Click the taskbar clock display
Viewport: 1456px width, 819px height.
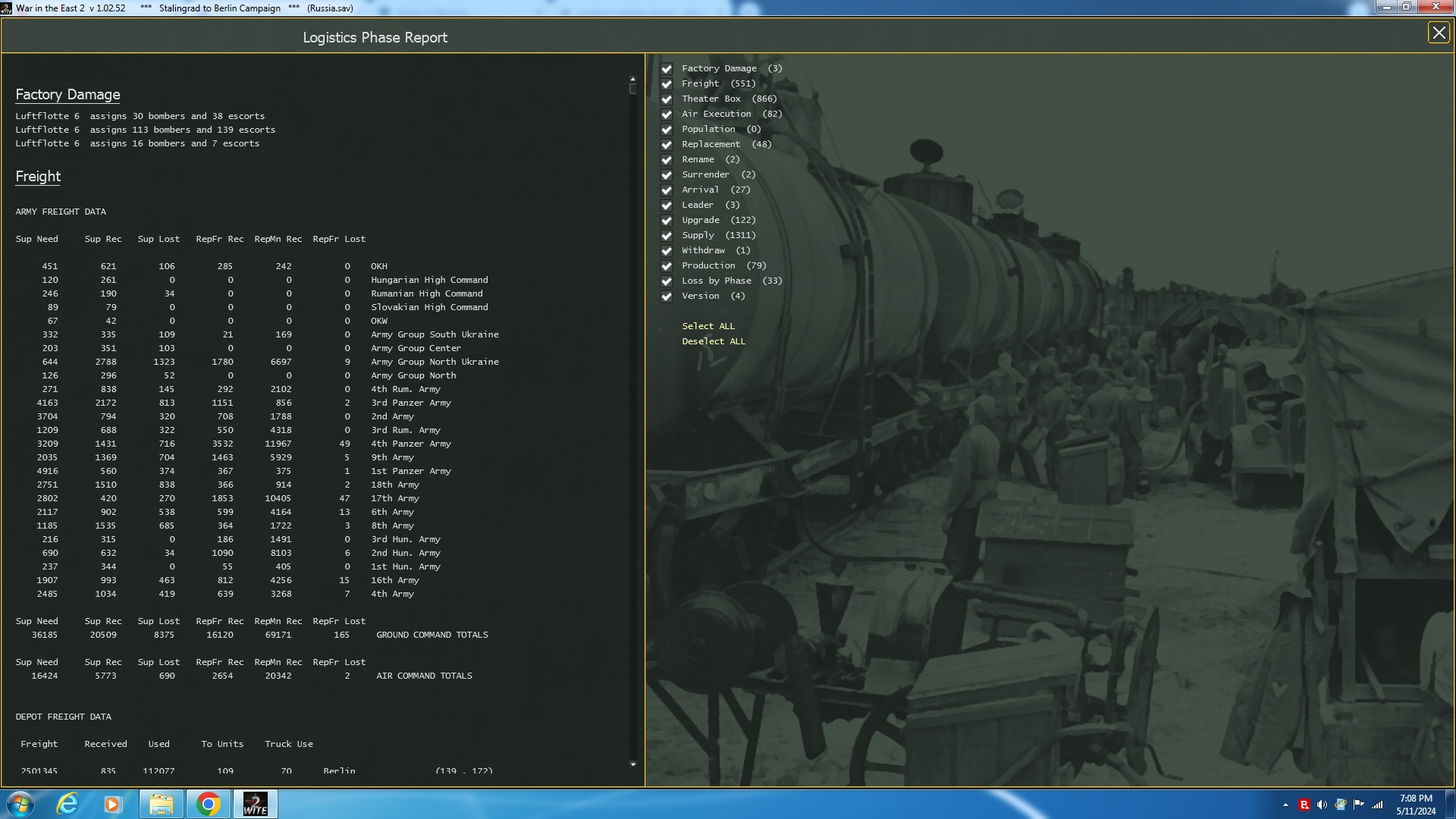pos(1415,805)
